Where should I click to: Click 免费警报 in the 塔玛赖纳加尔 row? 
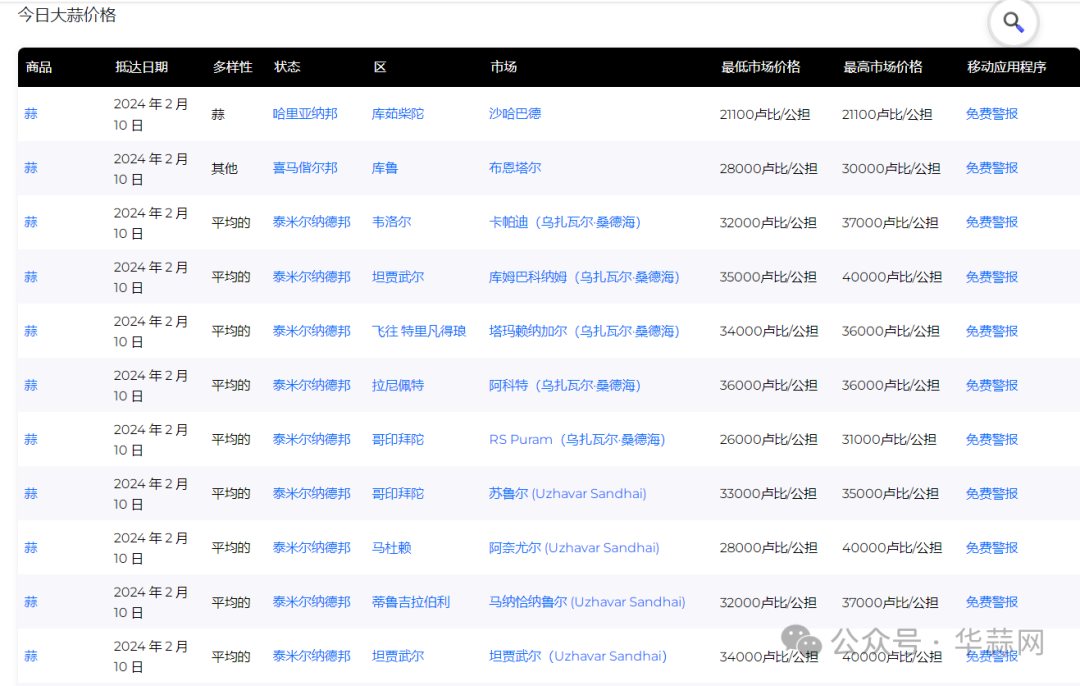coord(991,331)
